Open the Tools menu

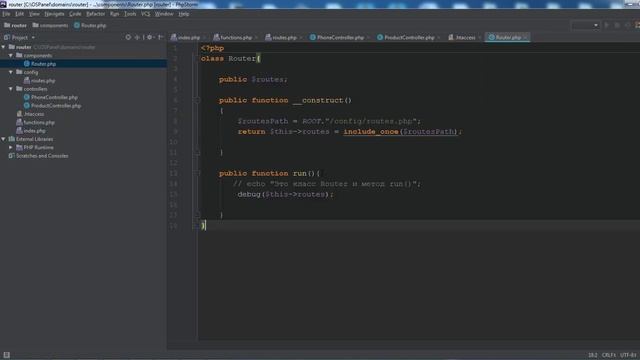(130, 14)
